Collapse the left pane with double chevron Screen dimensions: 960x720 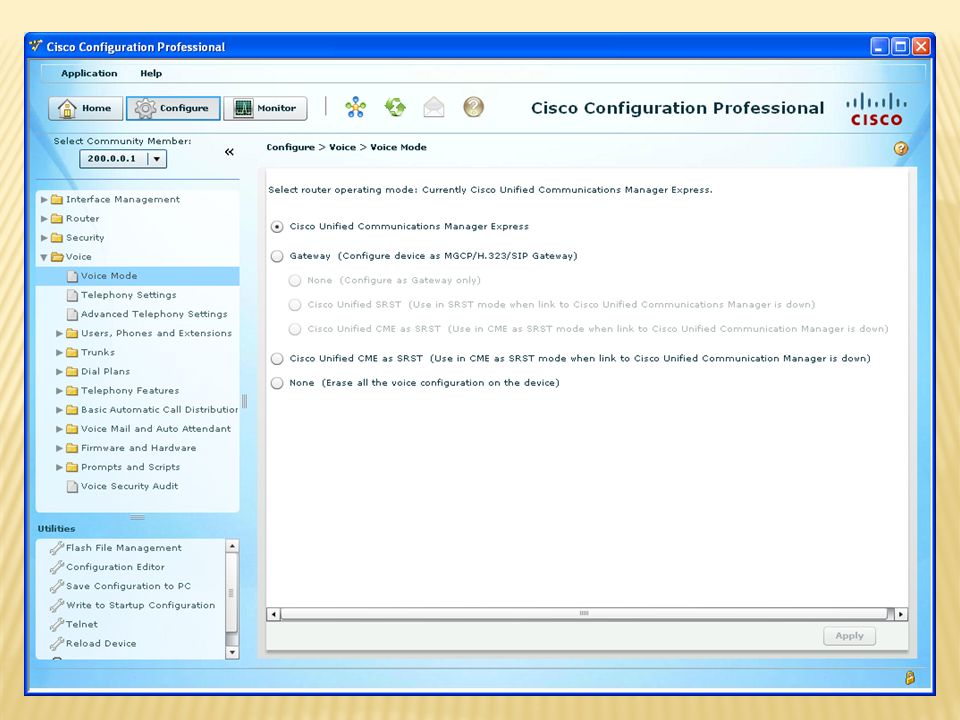pos(229,152)
